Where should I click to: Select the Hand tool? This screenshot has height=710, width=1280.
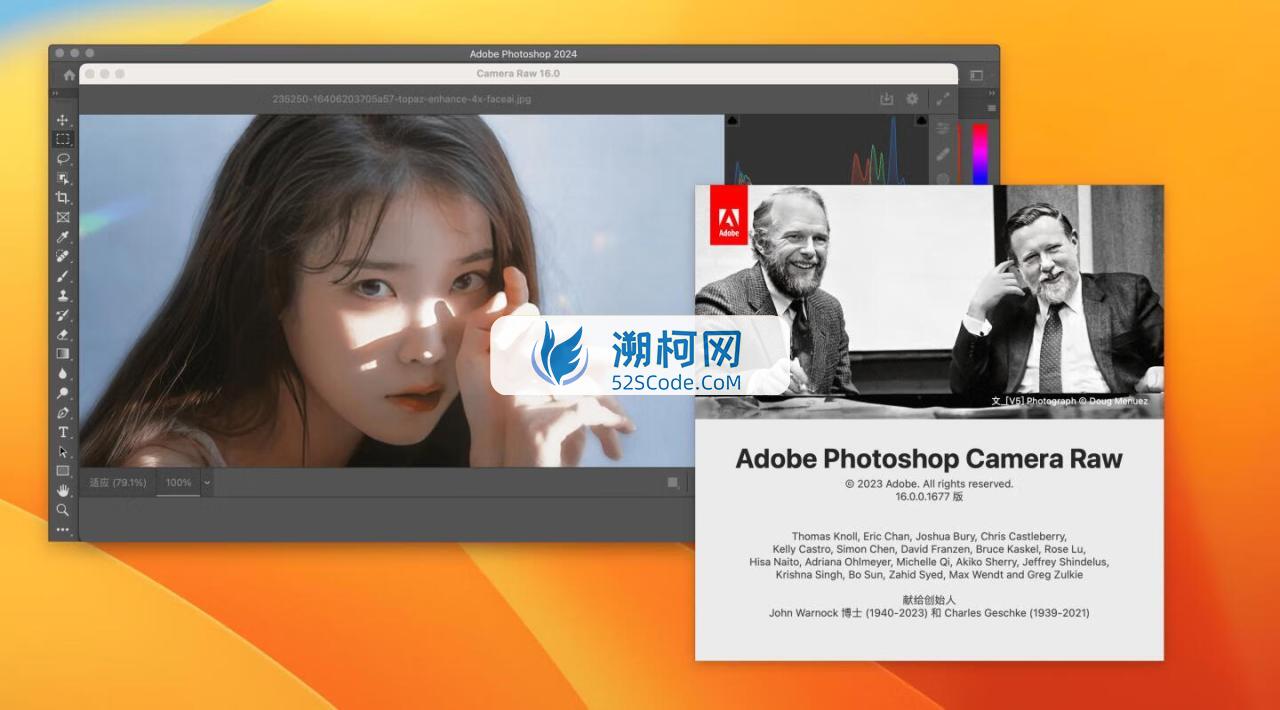tap(63, 490)
